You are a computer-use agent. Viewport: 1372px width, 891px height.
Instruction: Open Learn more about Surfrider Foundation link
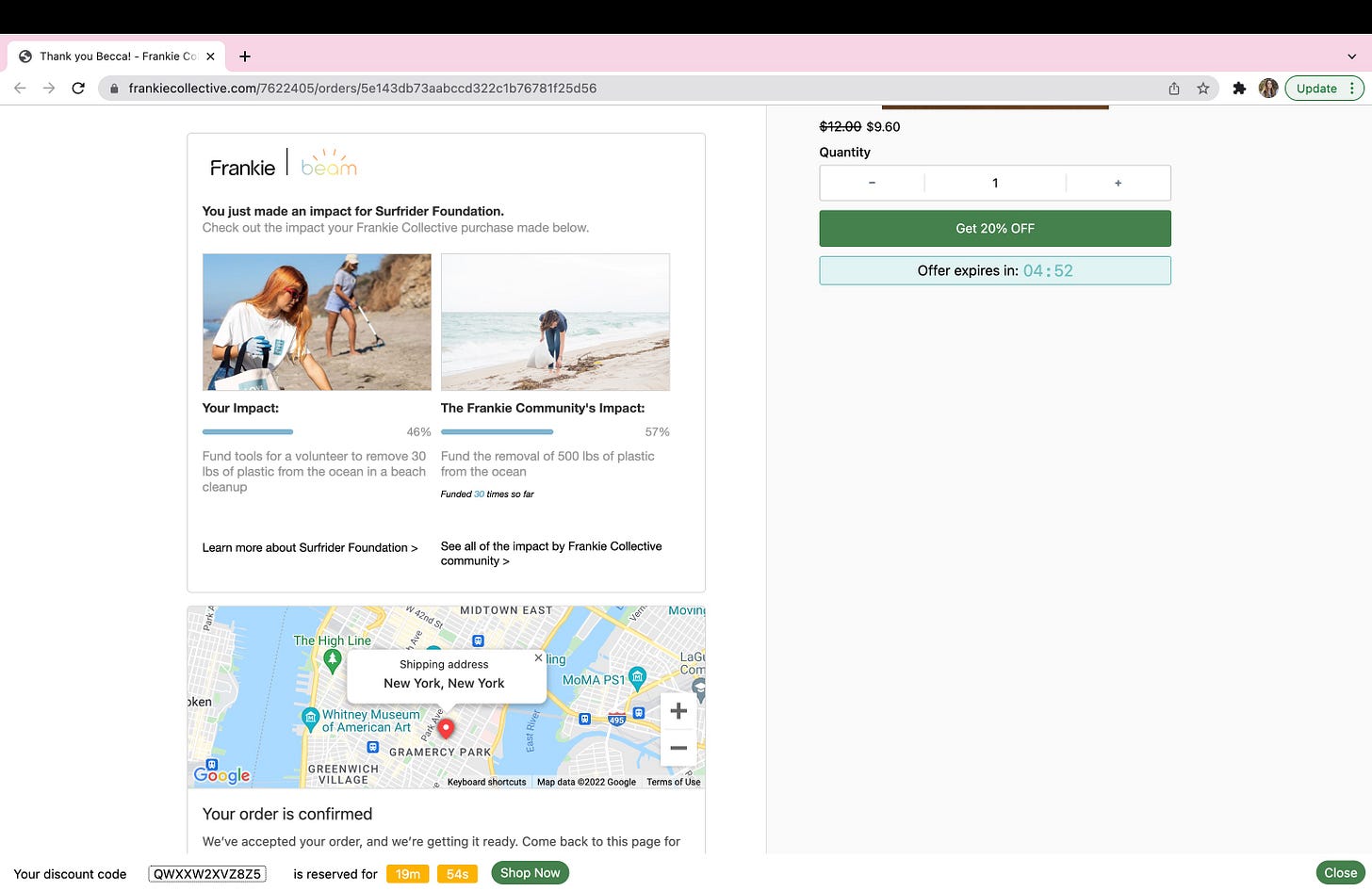[x=309, y=547]
